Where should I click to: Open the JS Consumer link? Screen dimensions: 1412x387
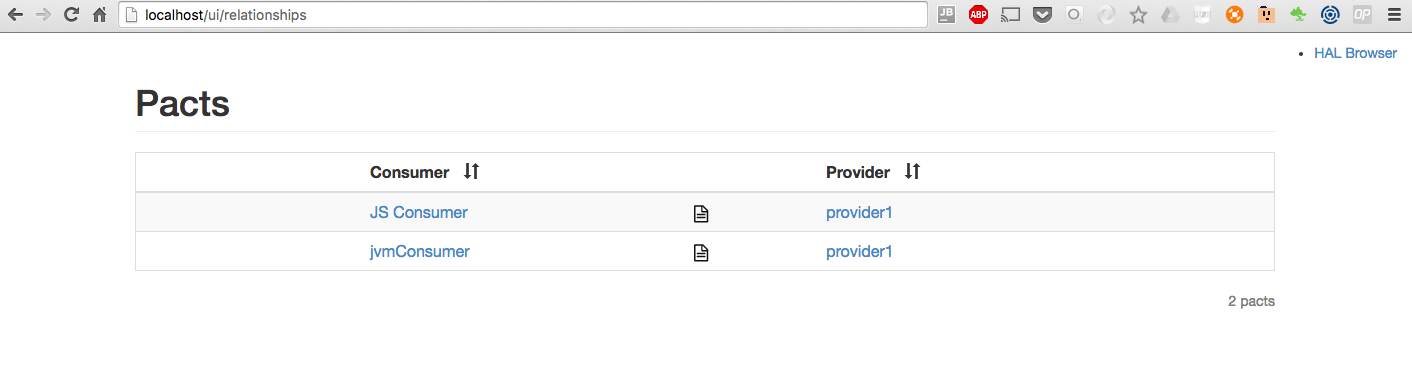418,212
